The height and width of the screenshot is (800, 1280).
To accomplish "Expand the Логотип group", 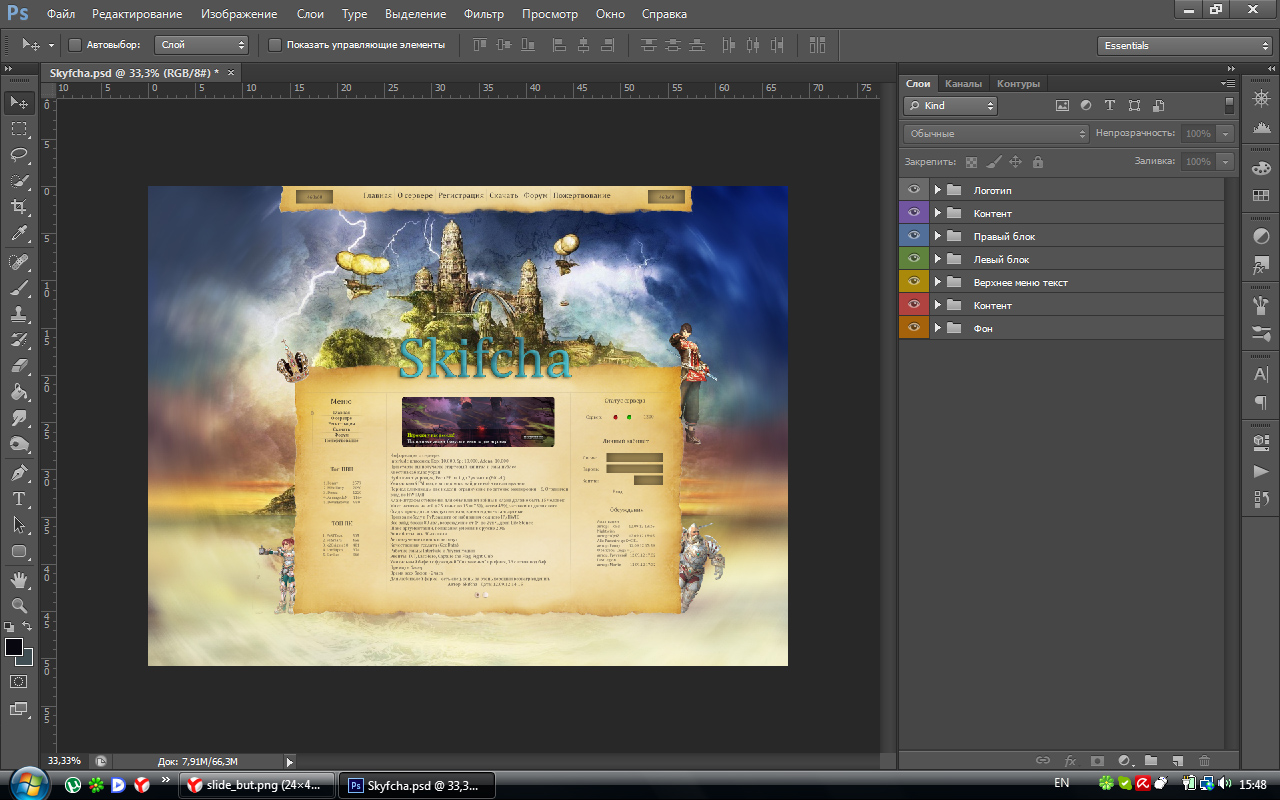I will pos(938,190).
